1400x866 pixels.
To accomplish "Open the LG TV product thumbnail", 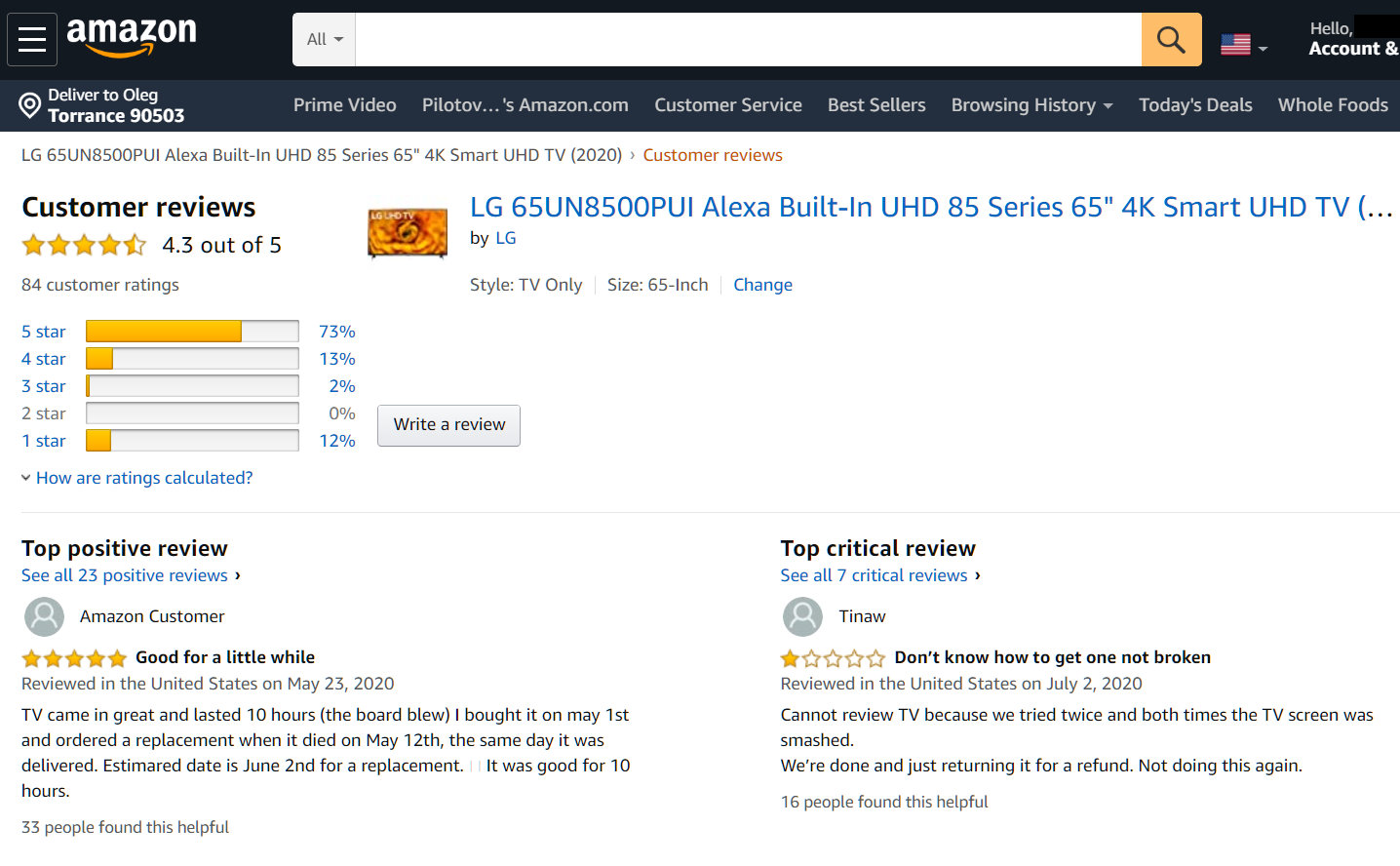I will coord(408,232).
